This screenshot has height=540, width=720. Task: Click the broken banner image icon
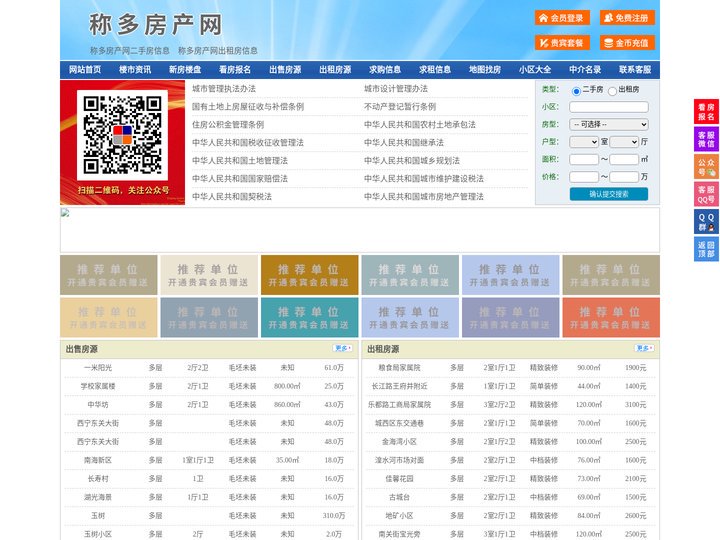click(65, 213)
